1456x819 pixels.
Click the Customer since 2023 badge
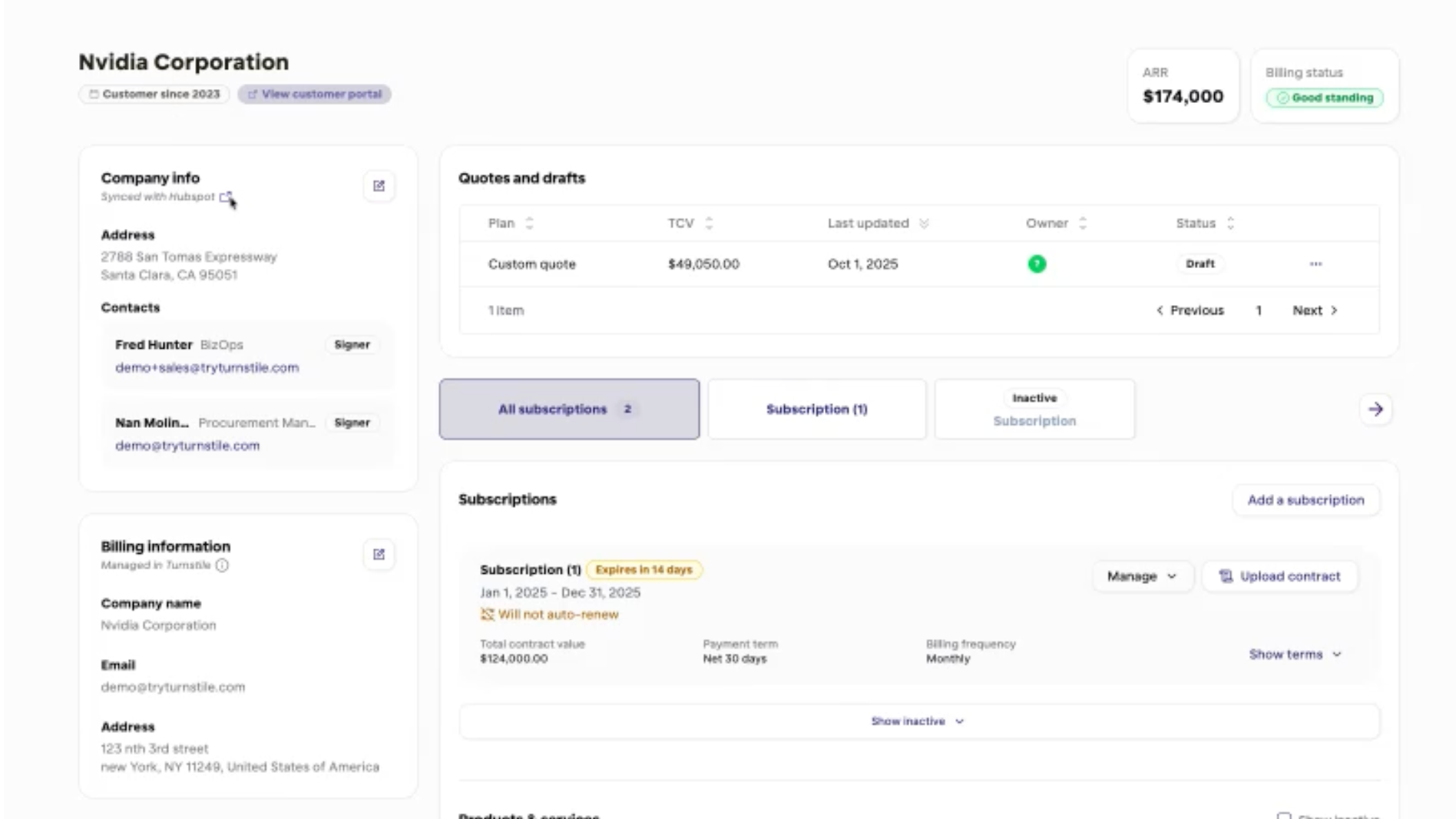[154, 94]
